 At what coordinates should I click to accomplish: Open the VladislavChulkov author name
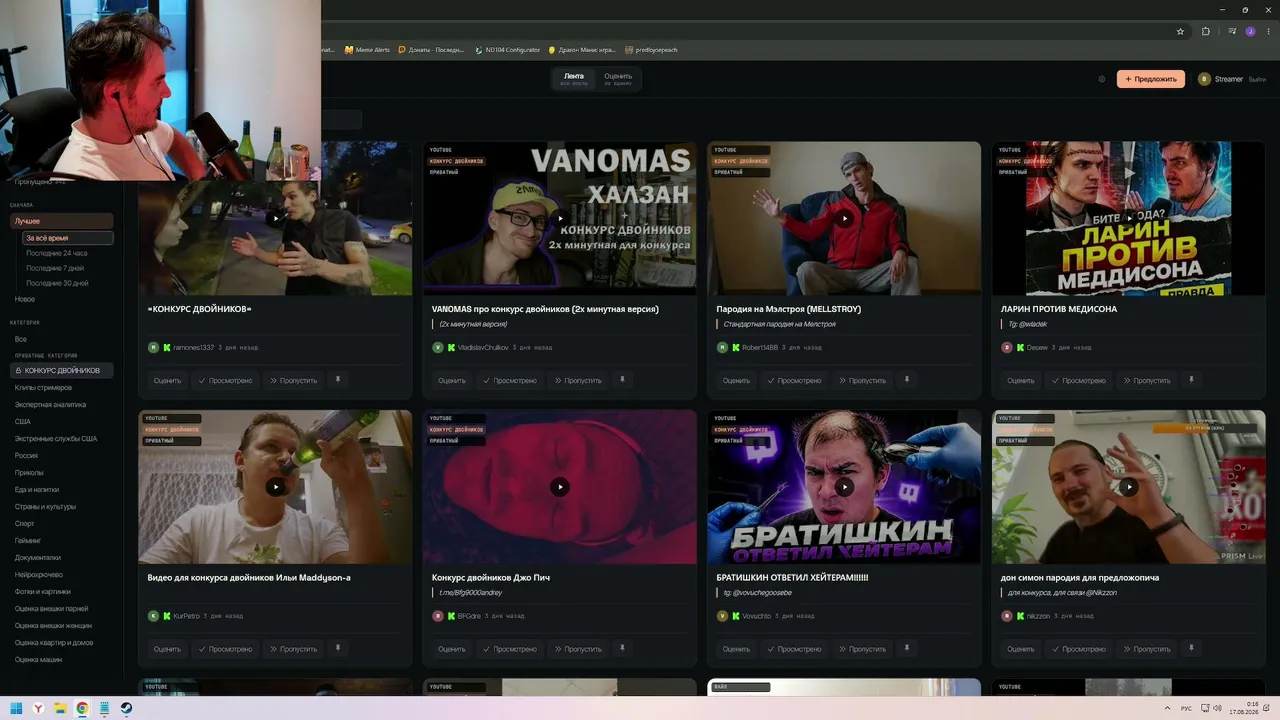pyautogui.click(x=483, y=348)
